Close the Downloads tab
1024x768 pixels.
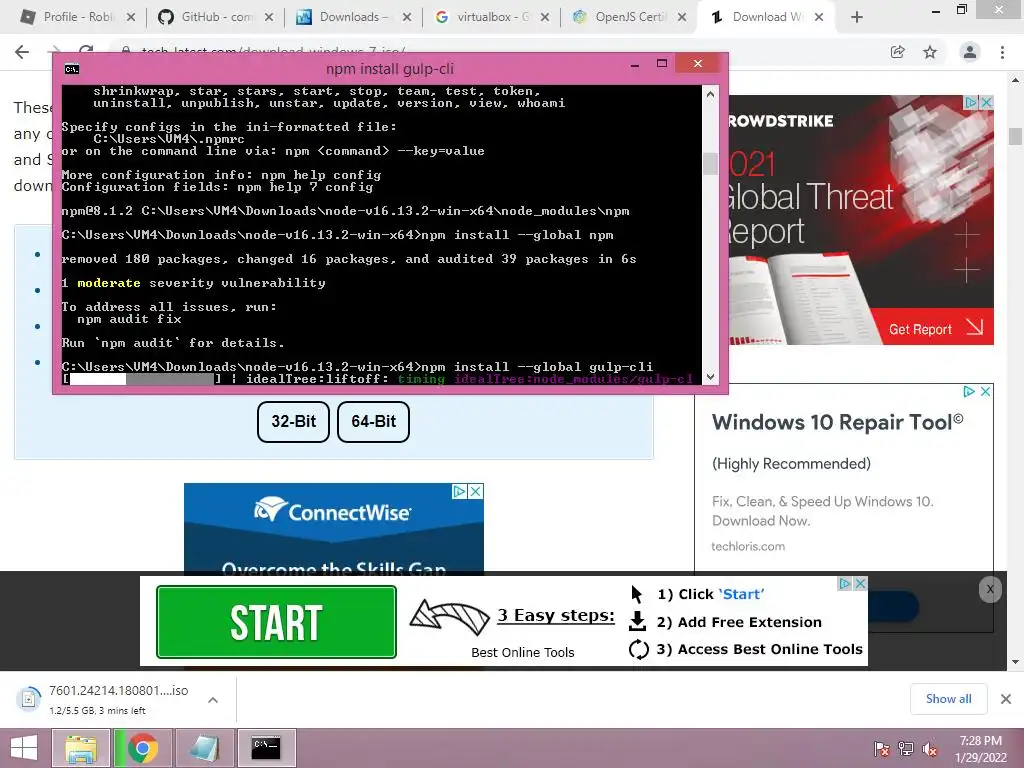[407, 18]
